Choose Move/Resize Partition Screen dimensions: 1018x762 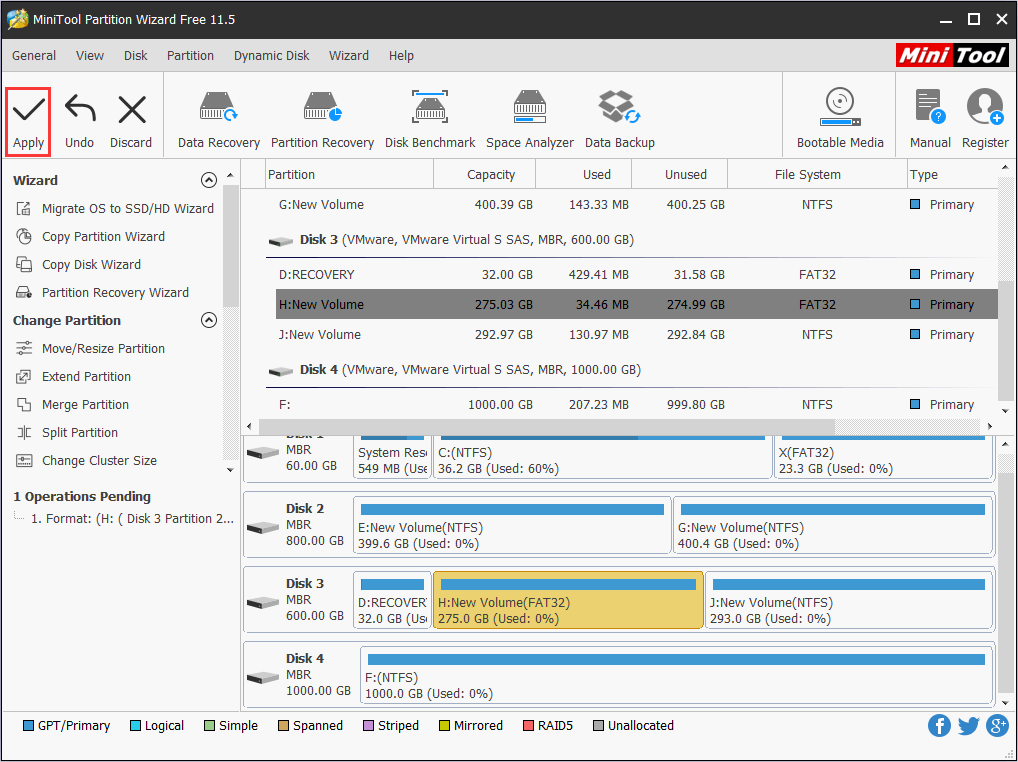pos(90,349)
